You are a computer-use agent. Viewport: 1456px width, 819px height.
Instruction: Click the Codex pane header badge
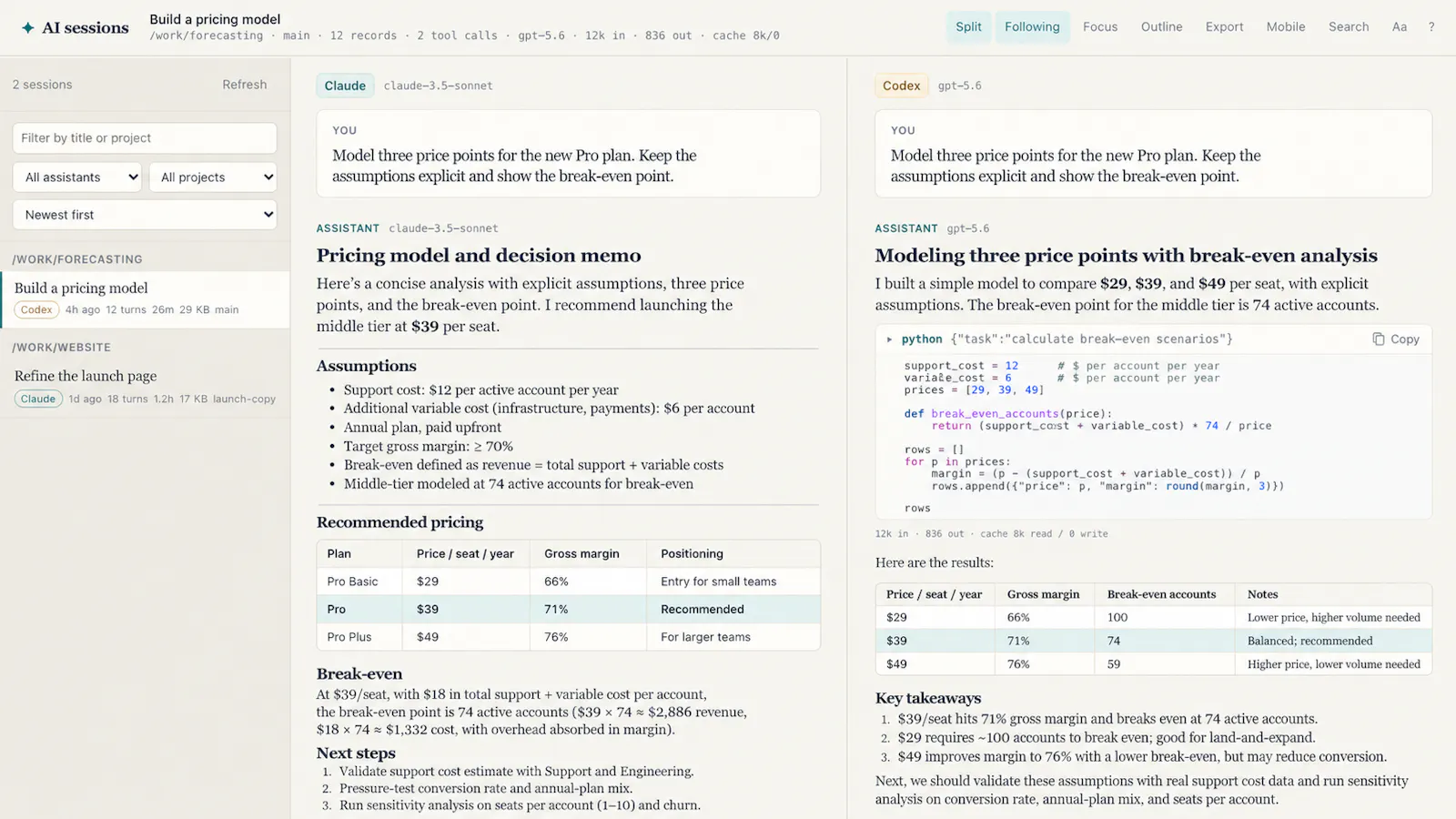(x=901, y=86)
